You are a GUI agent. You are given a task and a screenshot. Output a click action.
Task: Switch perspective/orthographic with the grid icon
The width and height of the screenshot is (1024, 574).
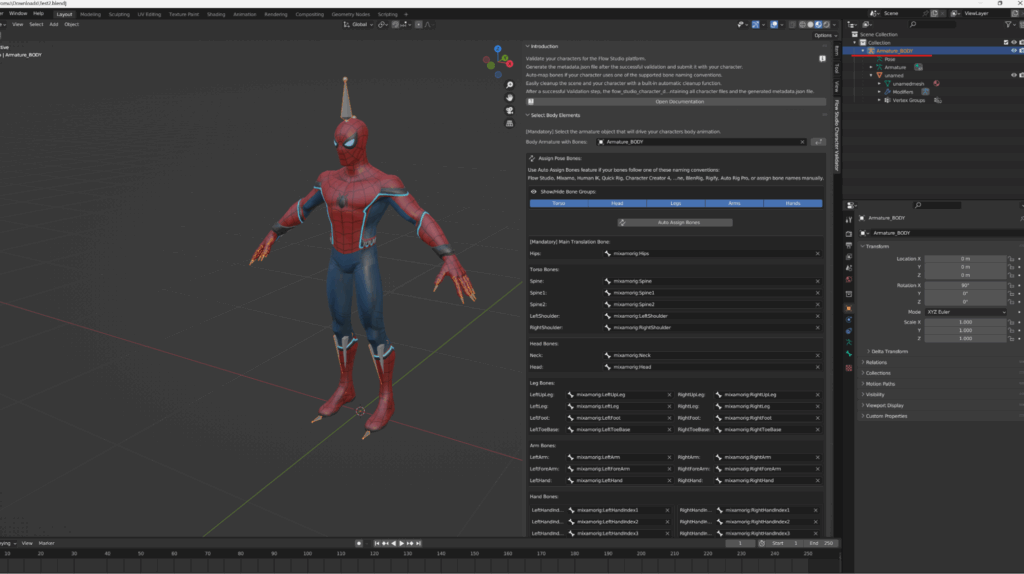[x=509, y=123]
